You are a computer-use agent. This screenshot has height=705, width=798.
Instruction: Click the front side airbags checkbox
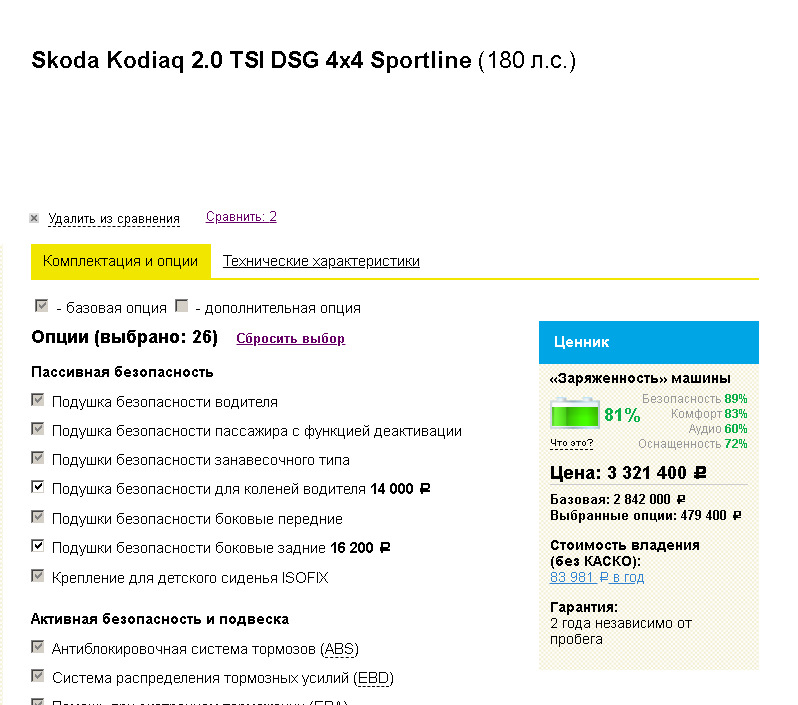pyautogui.click(x=39, y=517)
